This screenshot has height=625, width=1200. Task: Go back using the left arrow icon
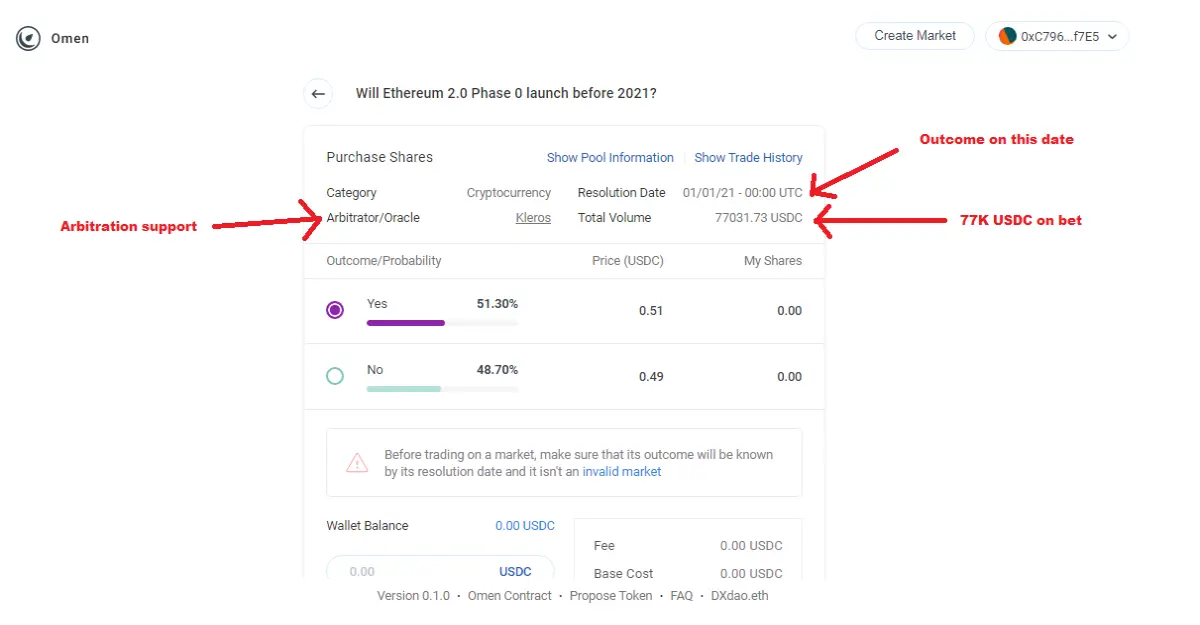(318, 94)
